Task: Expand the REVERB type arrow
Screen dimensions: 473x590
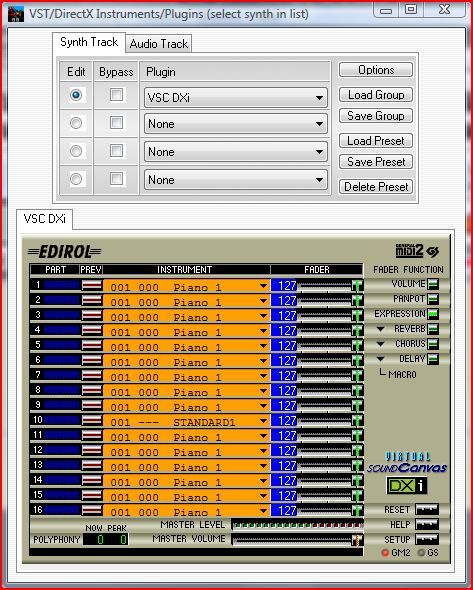Action: pos(380,329)
